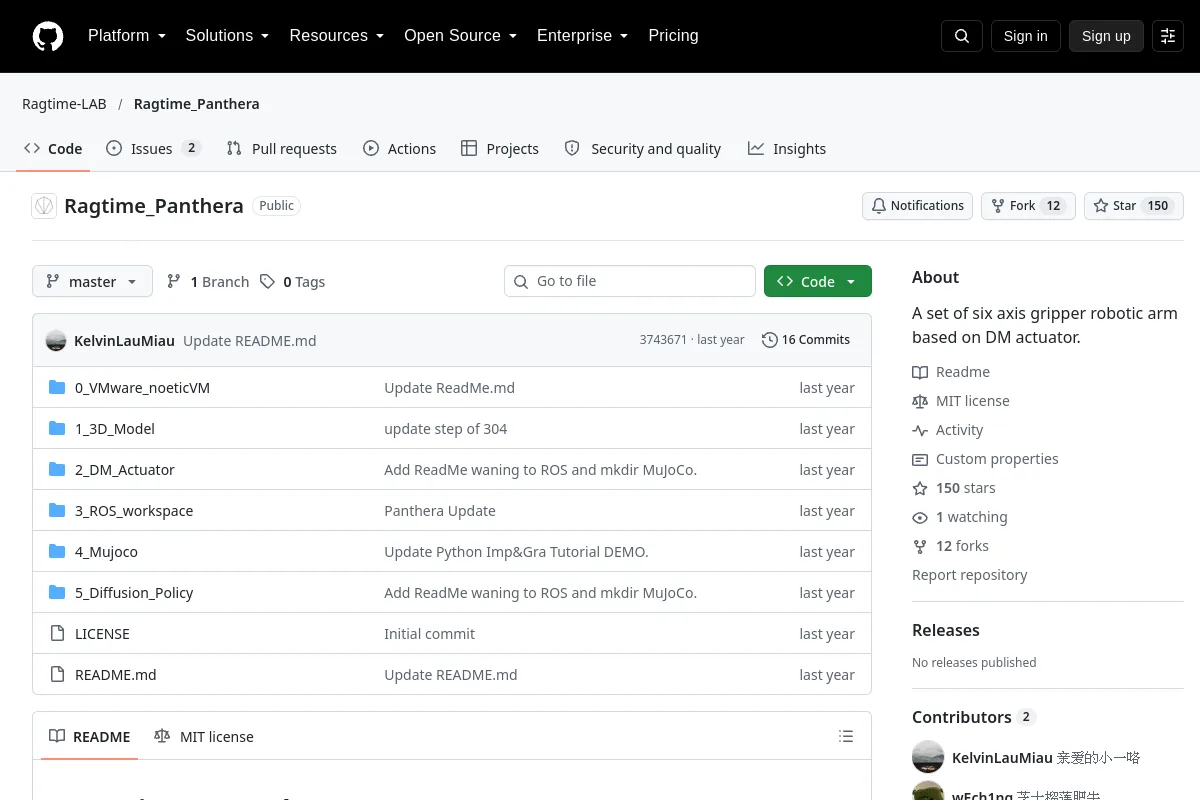Image resolution: width=1200 pixels, height=800 pixels.
Task: Open the green Code dropdown button
Action: [818, 282]
